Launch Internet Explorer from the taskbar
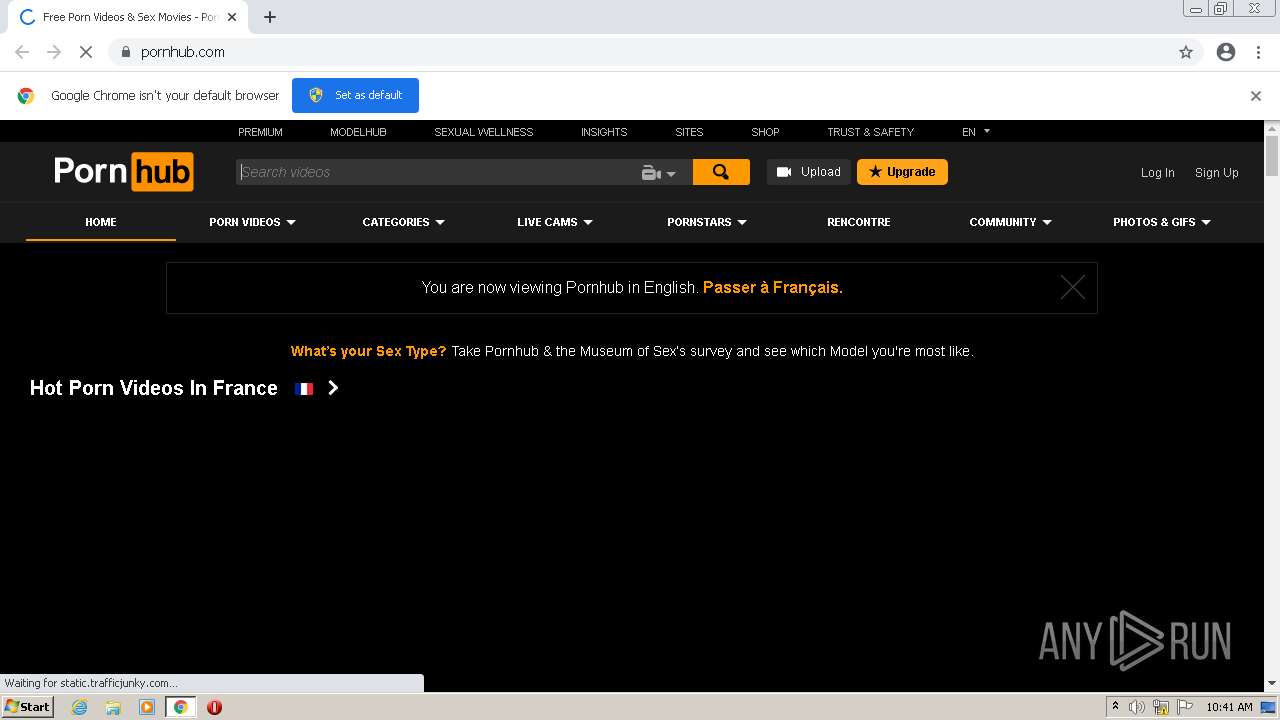This screenshot has height=720, width=1280. coord(79,707)
